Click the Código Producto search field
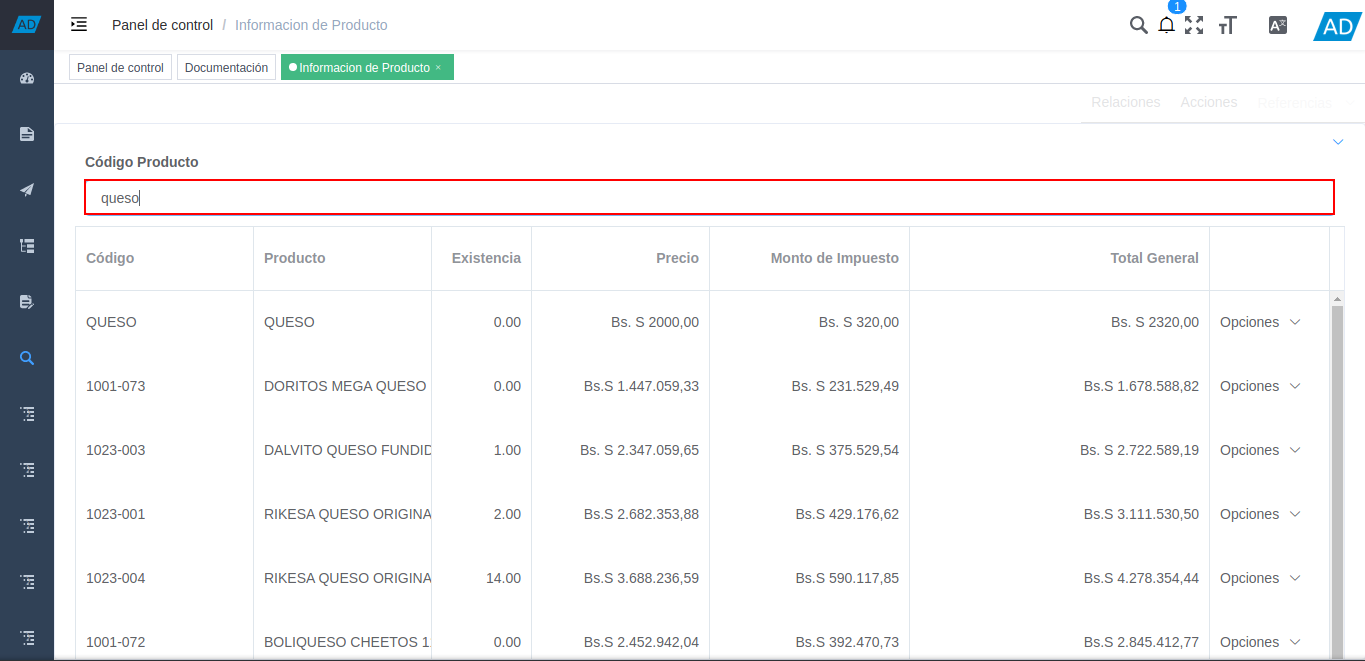This screenshot has height=661, width=1365. pyautogui.click(x=709, y=197)
